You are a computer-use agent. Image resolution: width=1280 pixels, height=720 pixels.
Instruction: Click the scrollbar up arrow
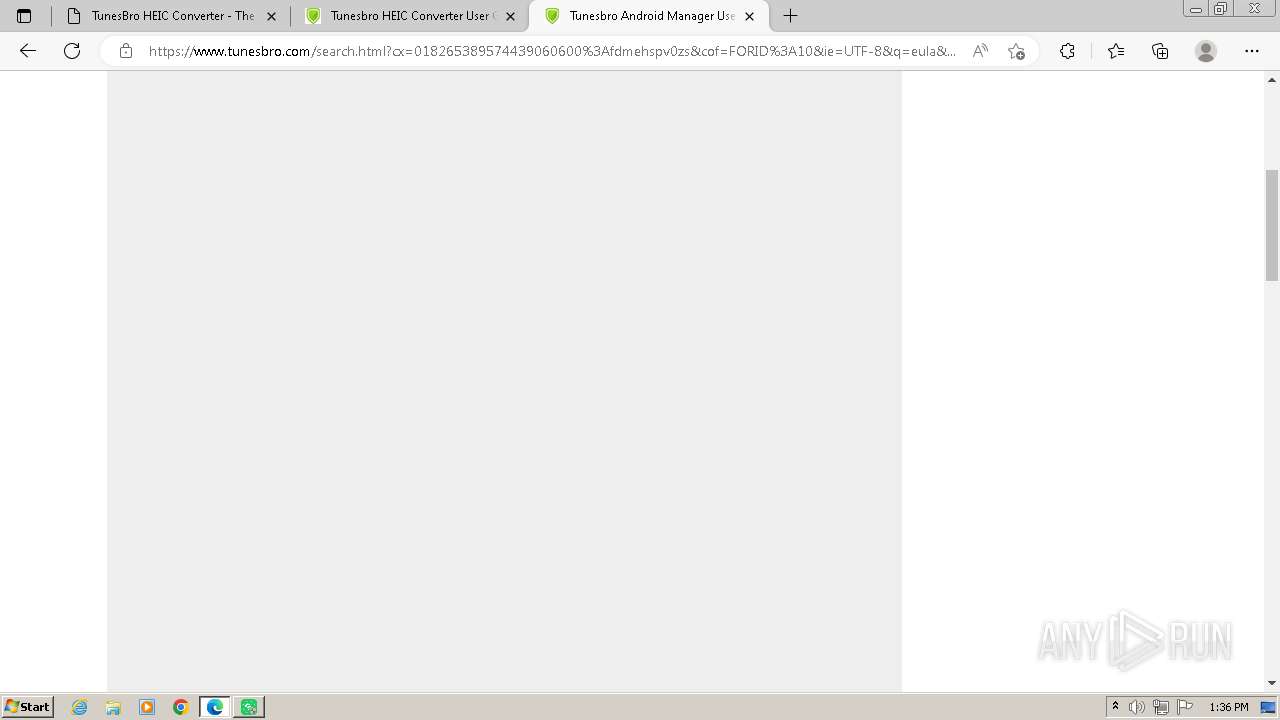tap(1272, 79)
